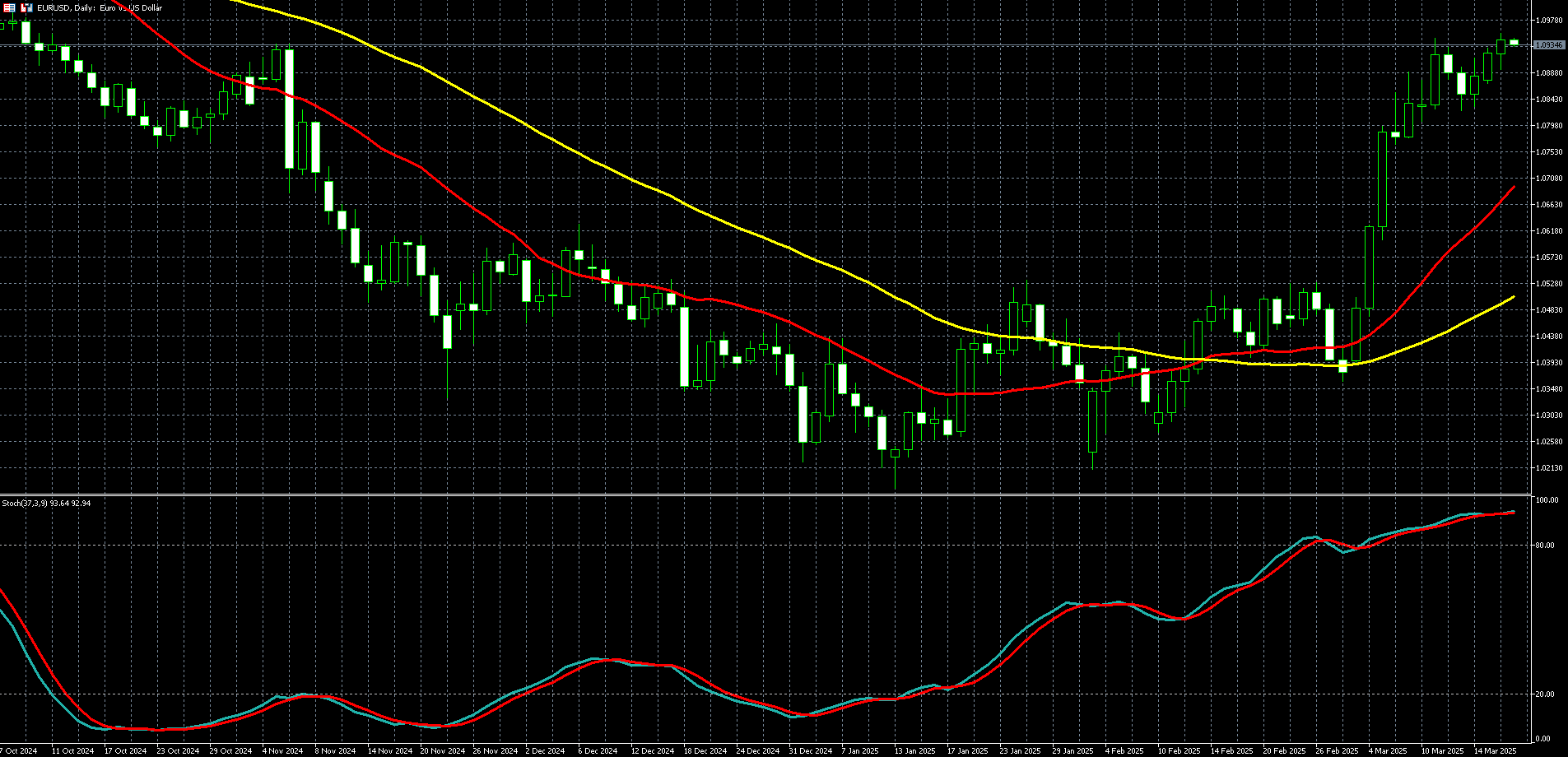Click the 1.05280 price scale value
Image resolution: width=1568 pixels, height=757 pixels.
tap(1548, 284)
